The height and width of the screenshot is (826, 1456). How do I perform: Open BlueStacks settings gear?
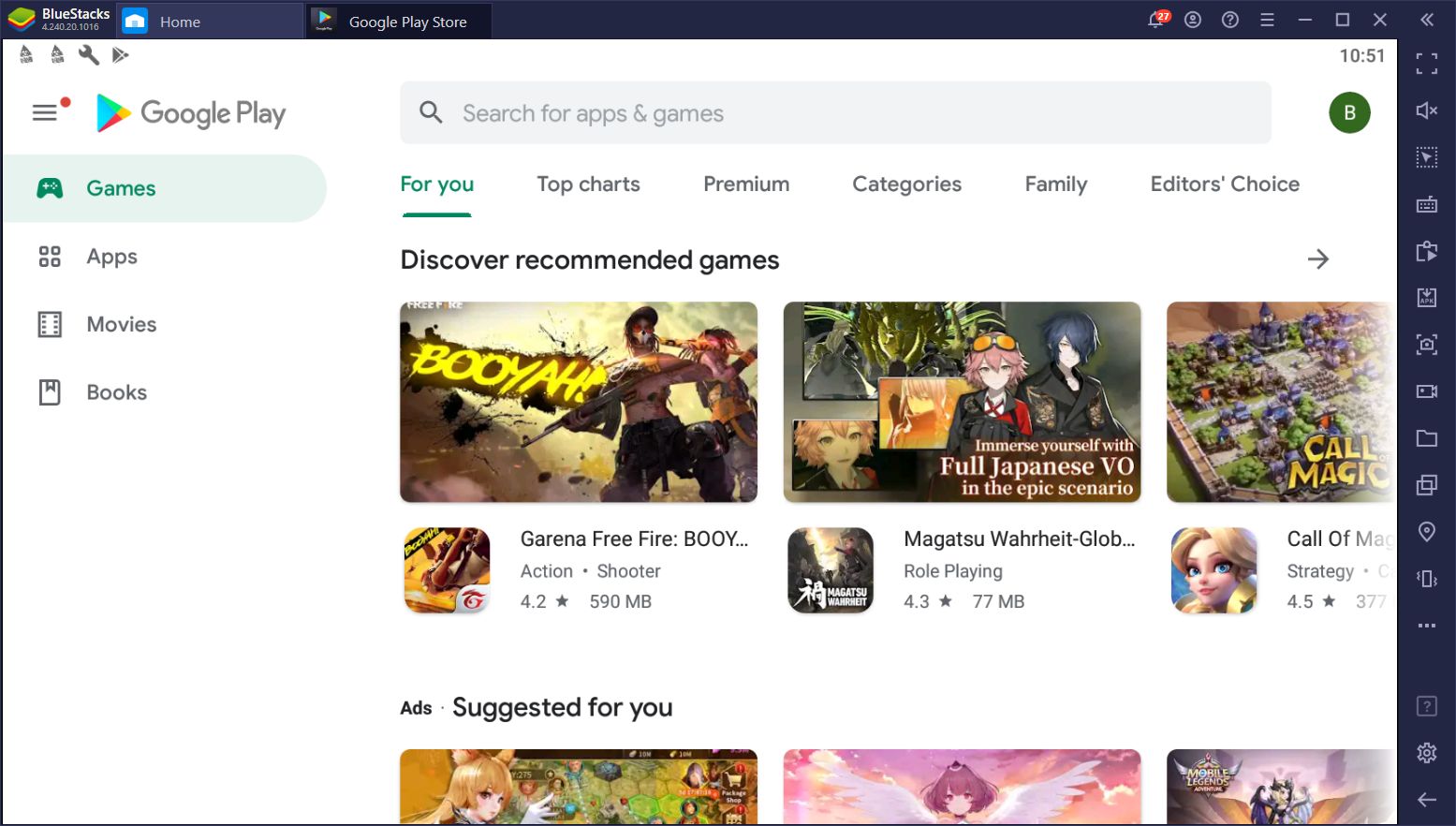(1426, 752)
